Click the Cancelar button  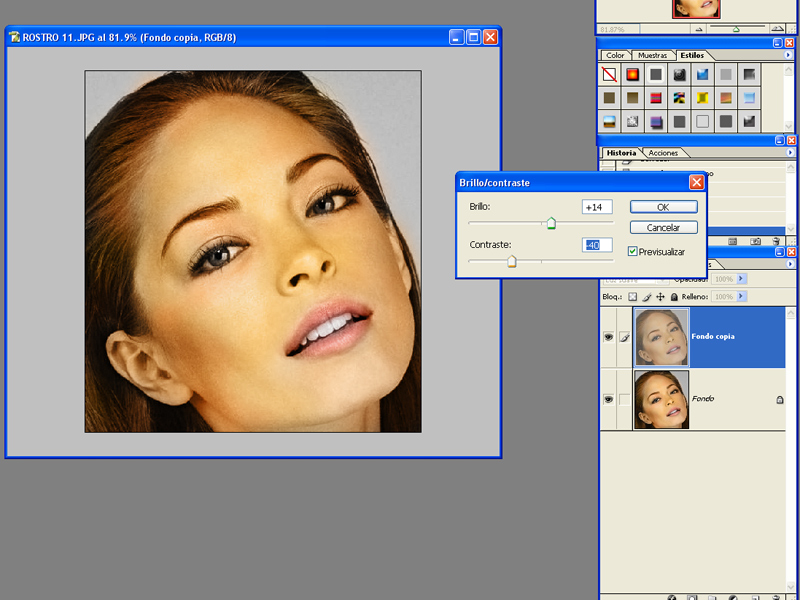[663, 228]
